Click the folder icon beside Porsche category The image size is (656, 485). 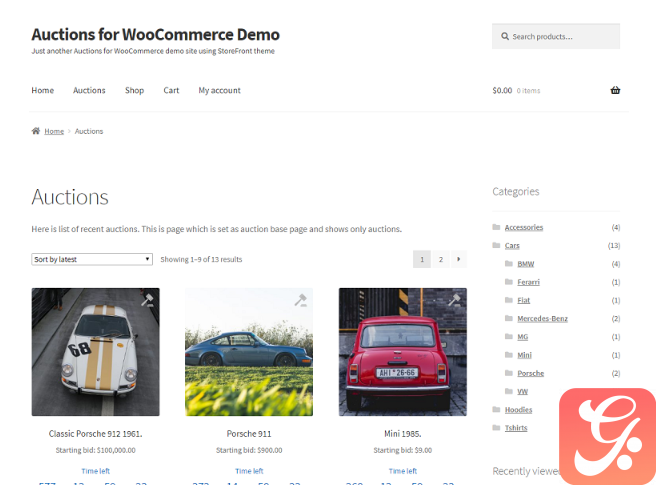[509, 373]
